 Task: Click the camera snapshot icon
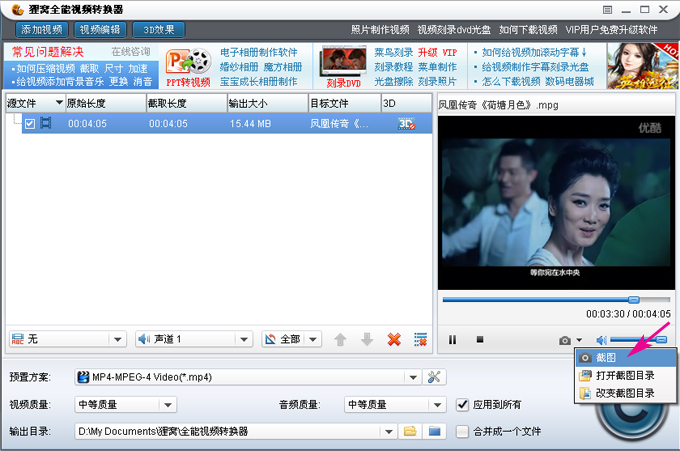tap(565, 340)
